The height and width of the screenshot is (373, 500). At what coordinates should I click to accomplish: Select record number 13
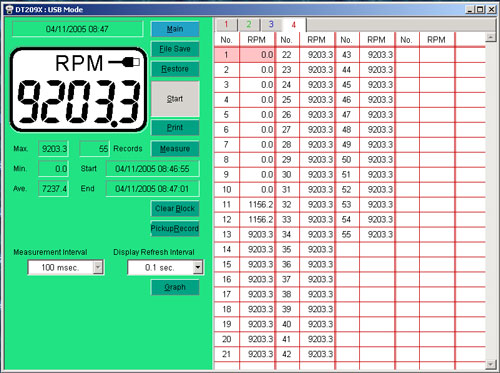point(227,234)
